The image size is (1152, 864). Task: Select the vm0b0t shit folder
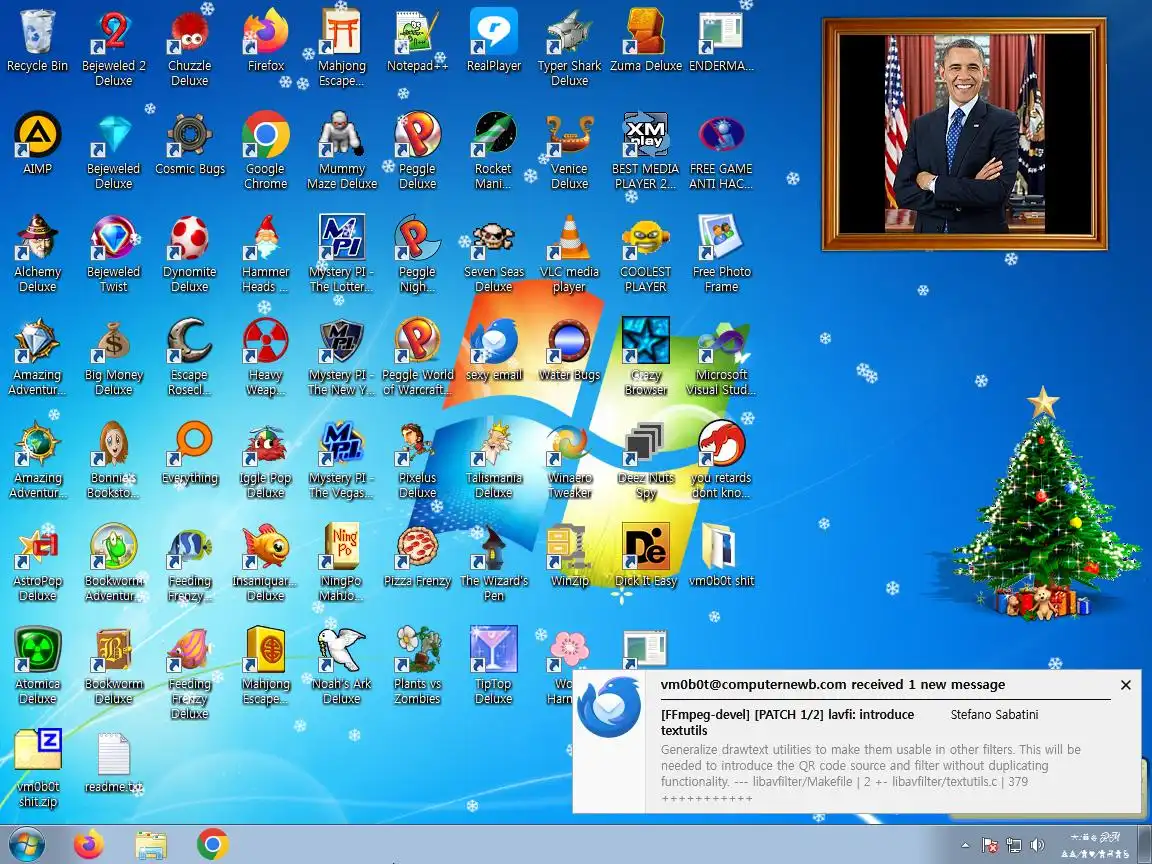point(721,555)
